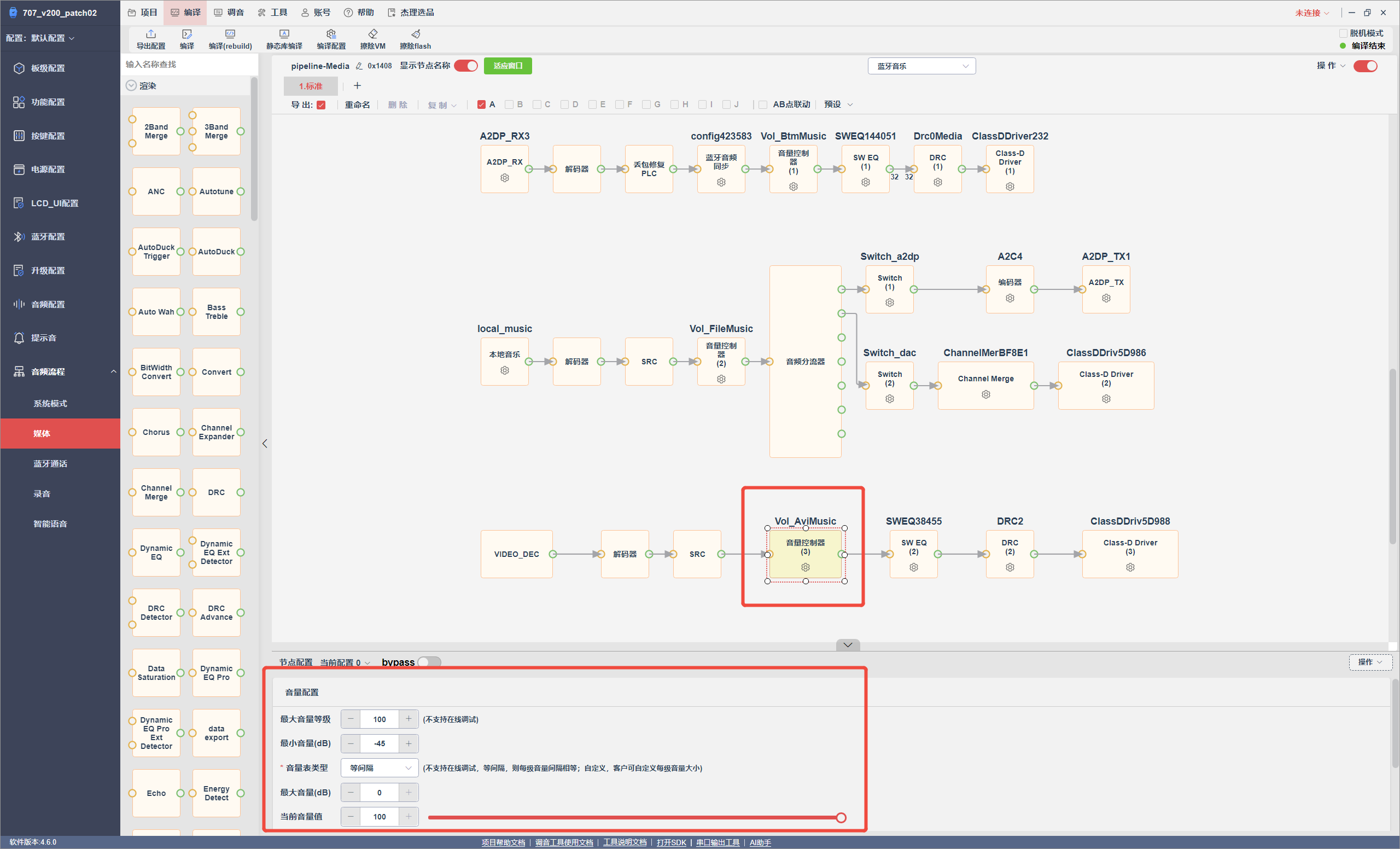Viewport: 1400px width, 849px height.
Task: Toggle 显示节点名称 switch
Action: [x=466, y=66]
